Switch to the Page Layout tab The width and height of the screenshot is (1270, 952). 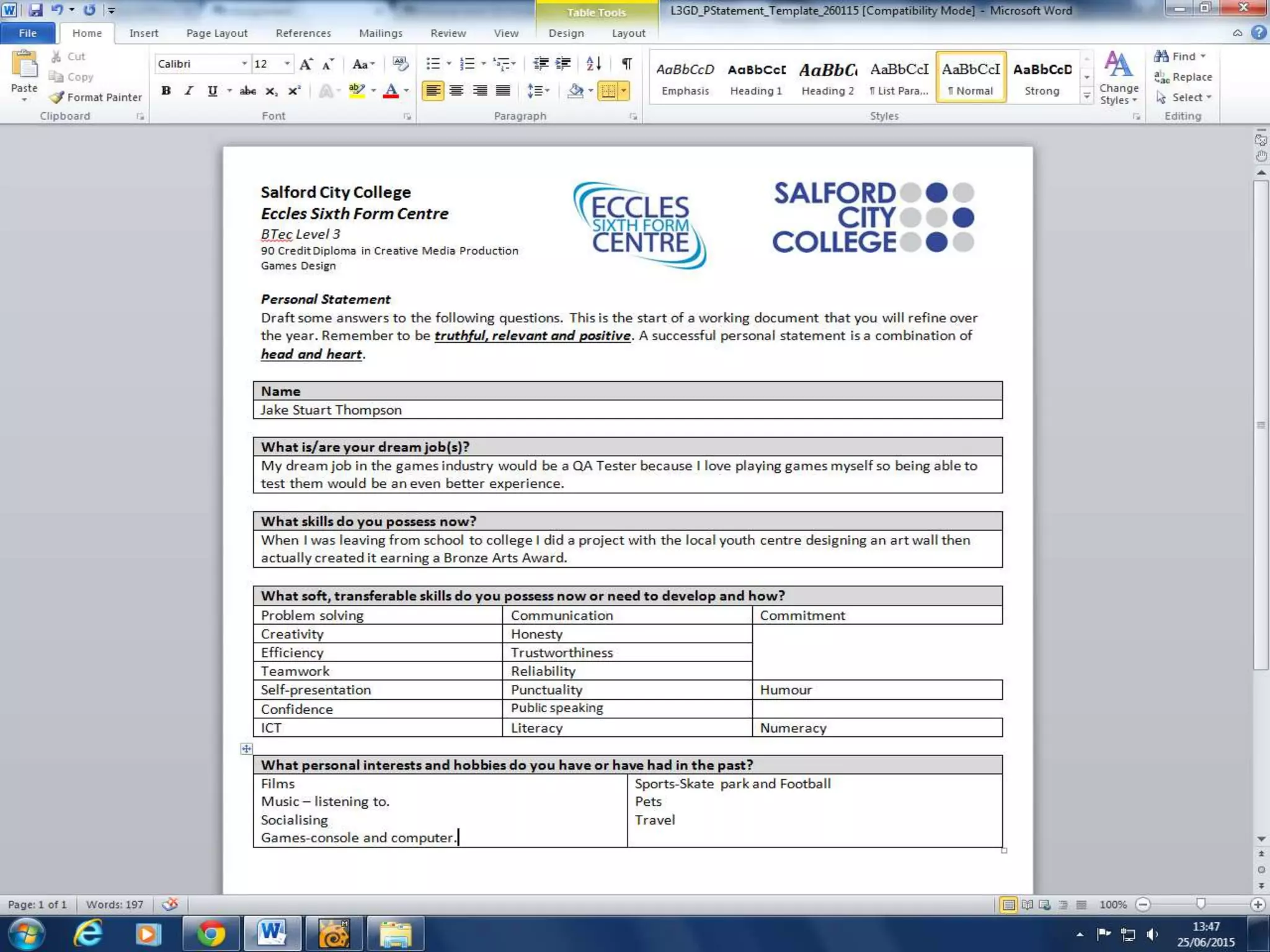216,33
